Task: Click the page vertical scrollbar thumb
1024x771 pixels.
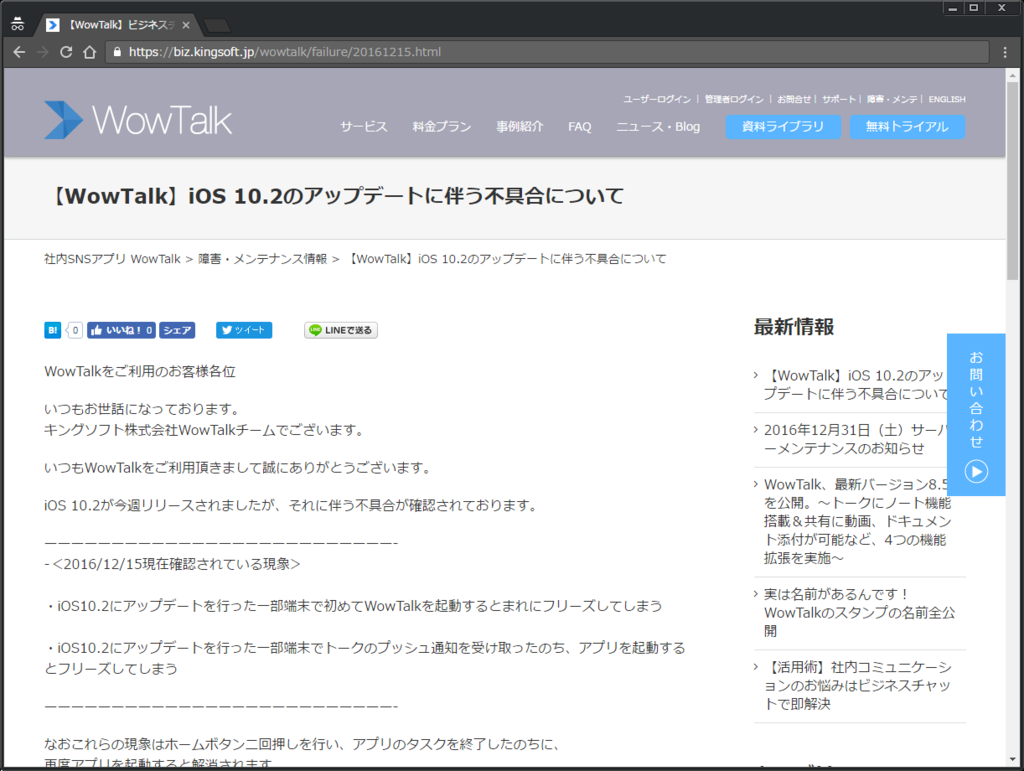Action: pyautogui.click(x=1013, y=181)
